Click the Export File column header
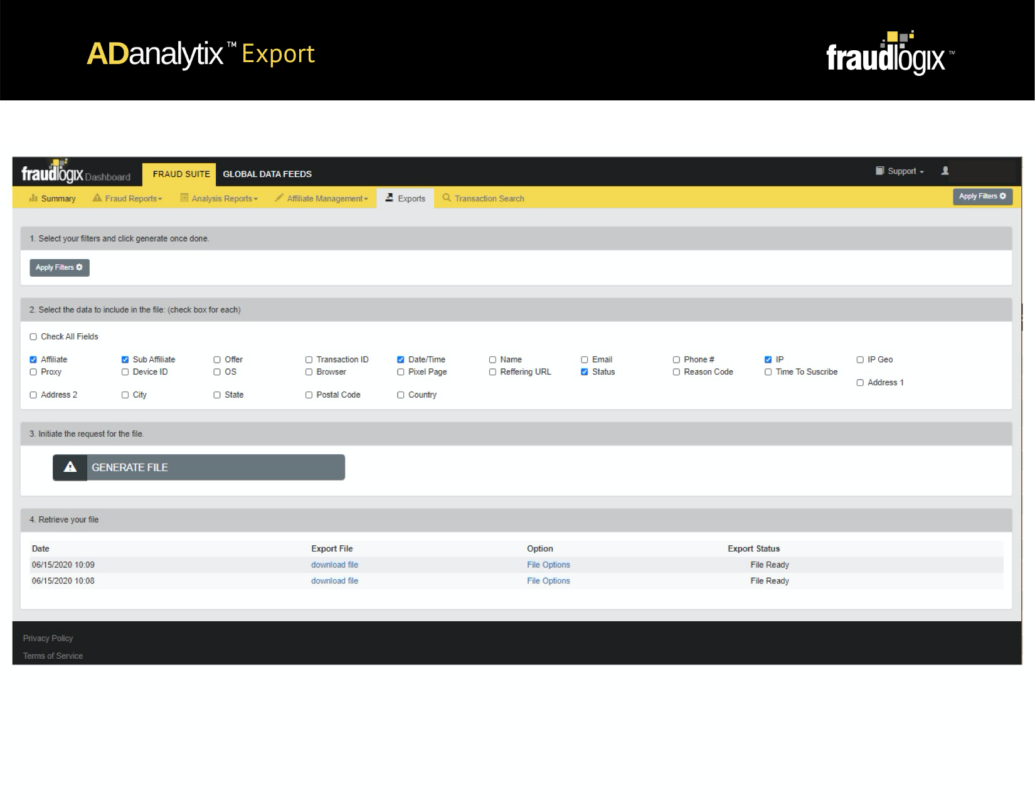Viewport: 1035px width, 800px height. tap(332, 549)
